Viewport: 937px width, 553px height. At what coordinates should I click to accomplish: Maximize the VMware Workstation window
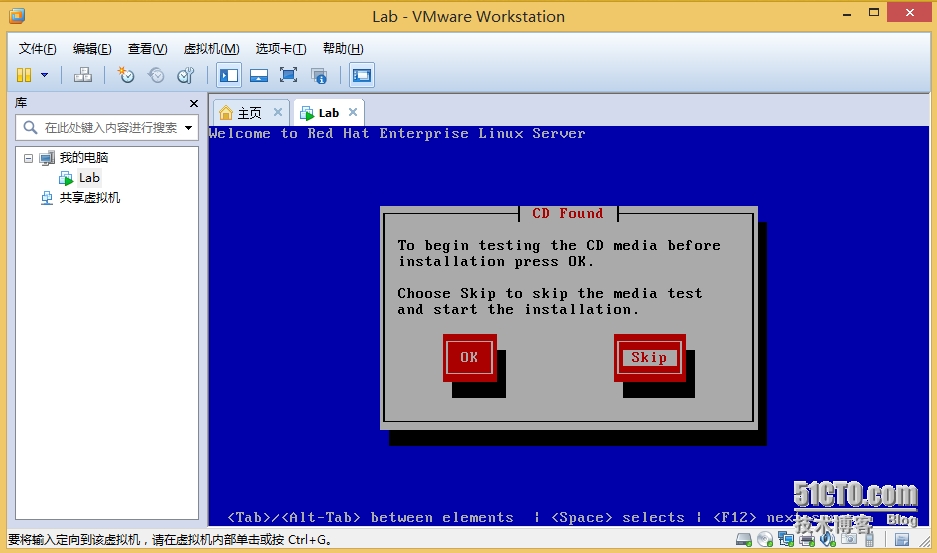pos(874,13)
